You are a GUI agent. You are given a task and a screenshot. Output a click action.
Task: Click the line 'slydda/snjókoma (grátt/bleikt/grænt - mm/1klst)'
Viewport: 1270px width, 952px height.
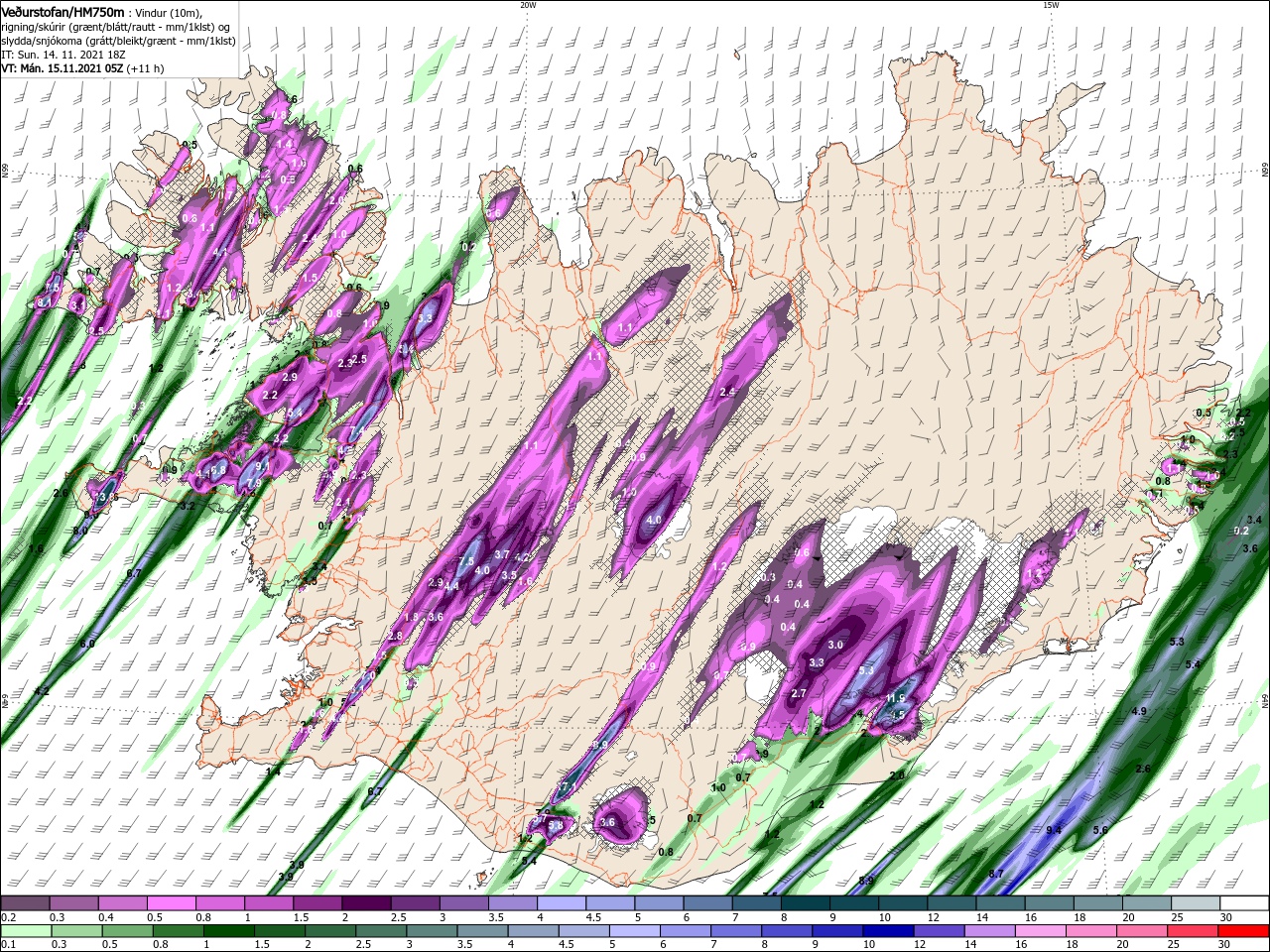click(118, 41)
